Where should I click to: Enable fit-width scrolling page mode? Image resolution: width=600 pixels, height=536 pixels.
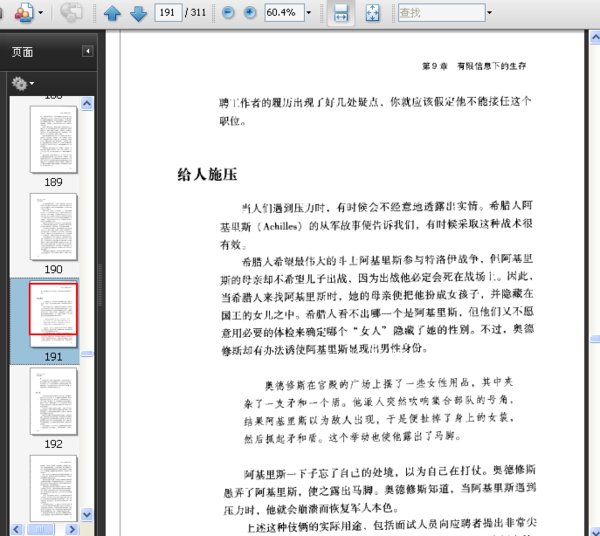pos(341,14)
